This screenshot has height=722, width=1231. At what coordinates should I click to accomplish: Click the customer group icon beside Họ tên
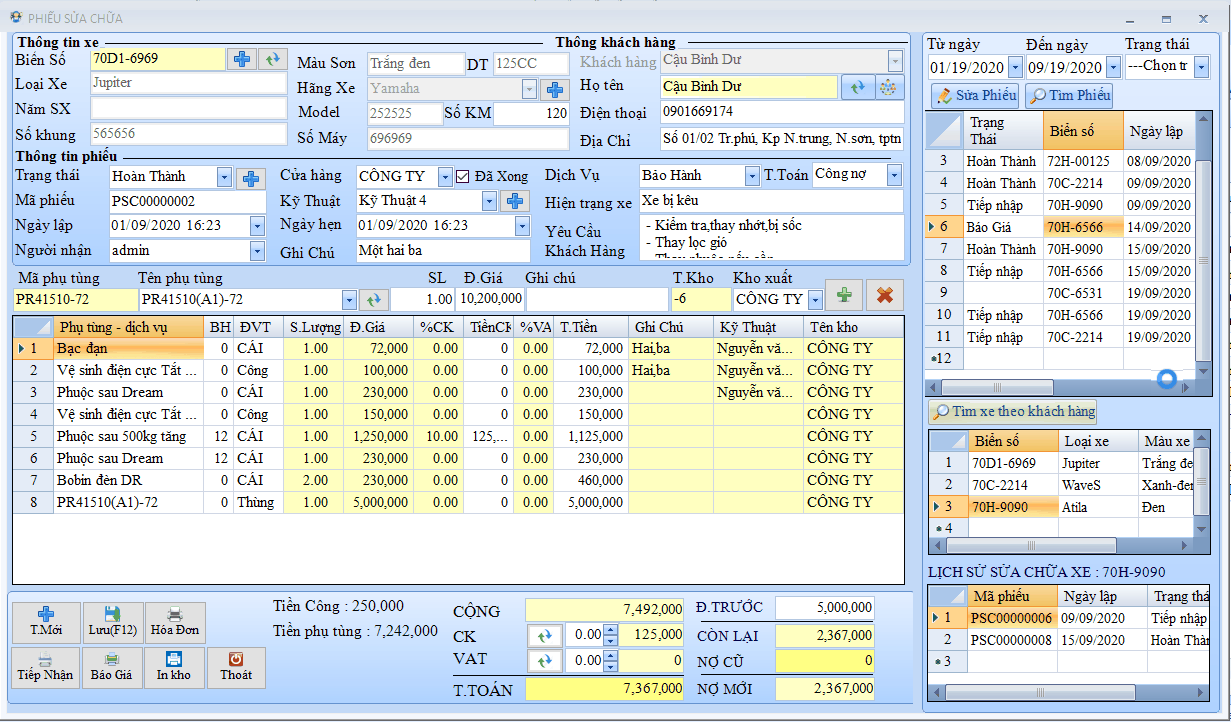(887, 87)
